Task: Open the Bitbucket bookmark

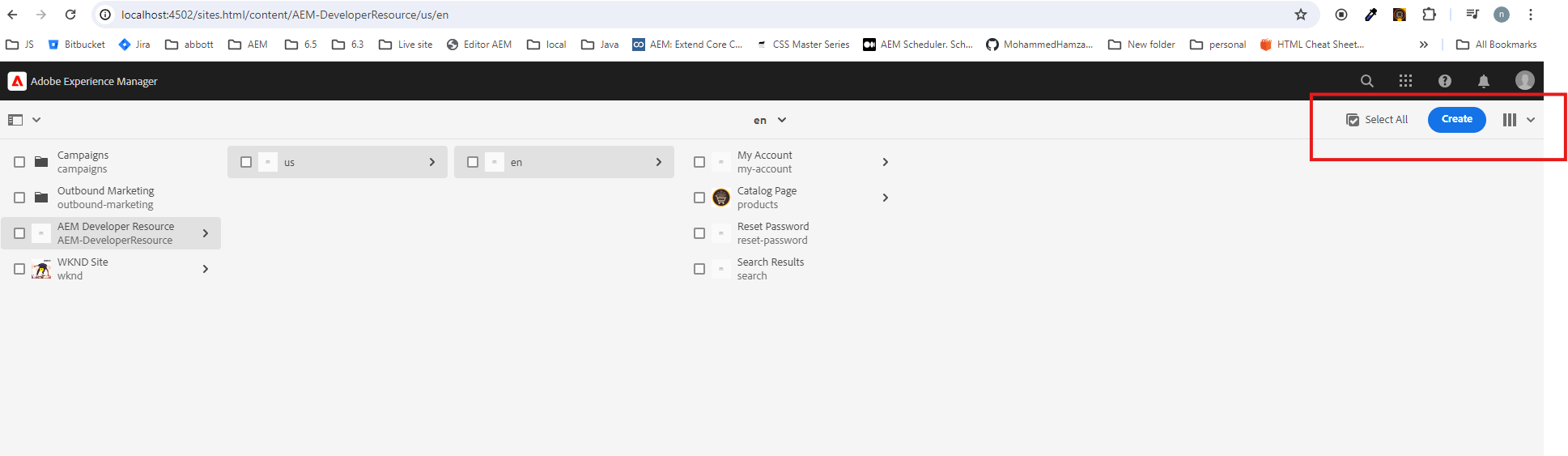Action: coord(77,45)
